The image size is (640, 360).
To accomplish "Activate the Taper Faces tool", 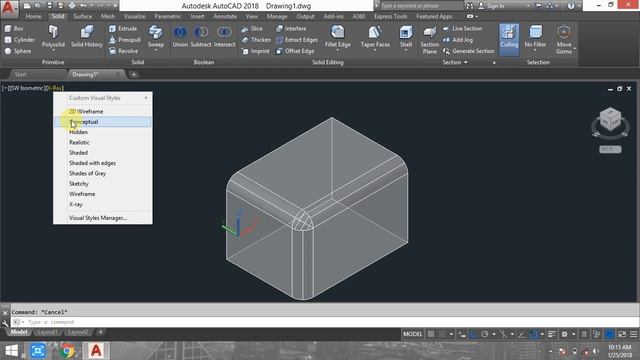I will pyautogui.click(x=375, y=36).
